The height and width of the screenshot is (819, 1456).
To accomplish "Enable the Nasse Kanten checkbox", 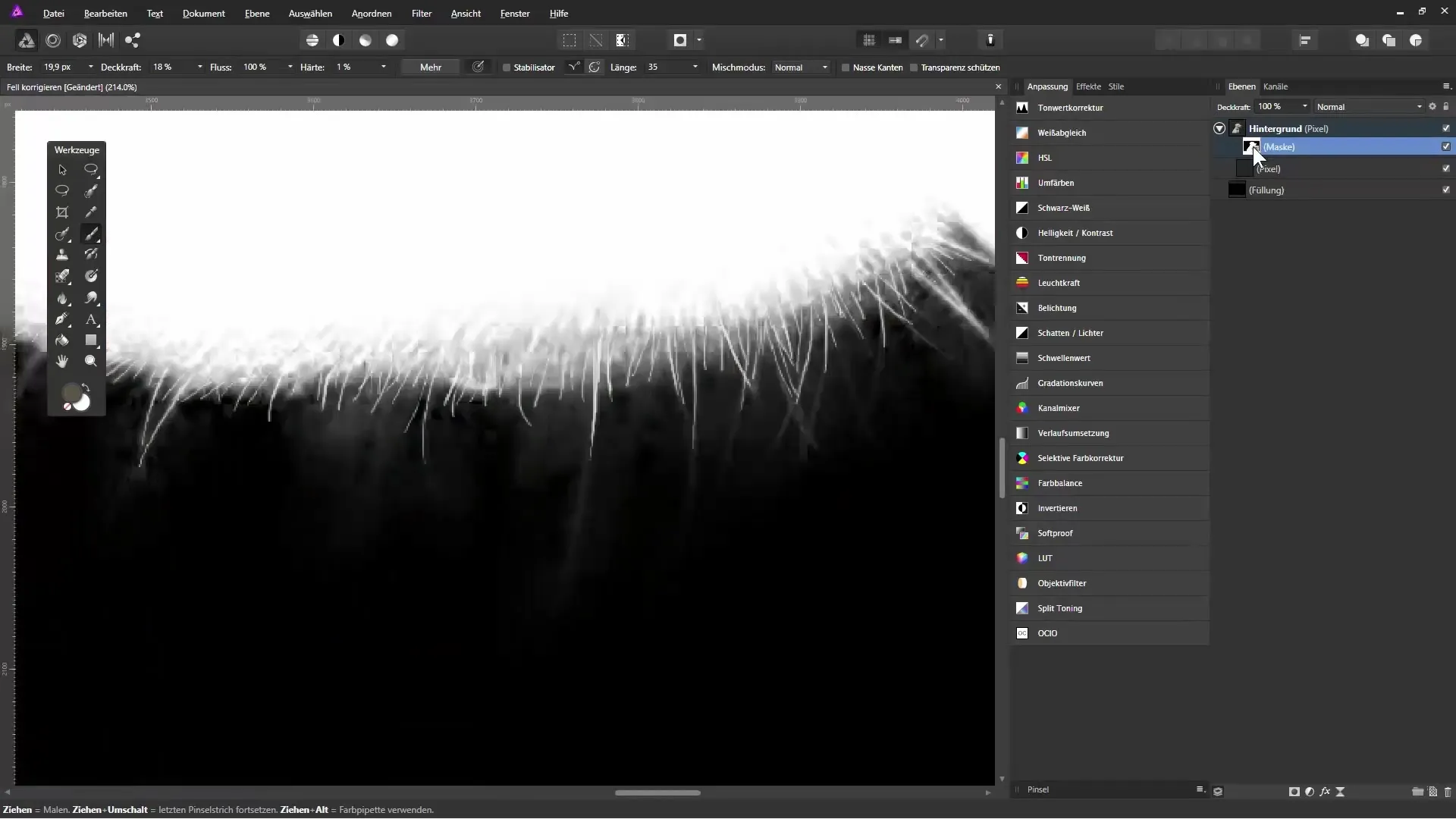I will point(846,67).
